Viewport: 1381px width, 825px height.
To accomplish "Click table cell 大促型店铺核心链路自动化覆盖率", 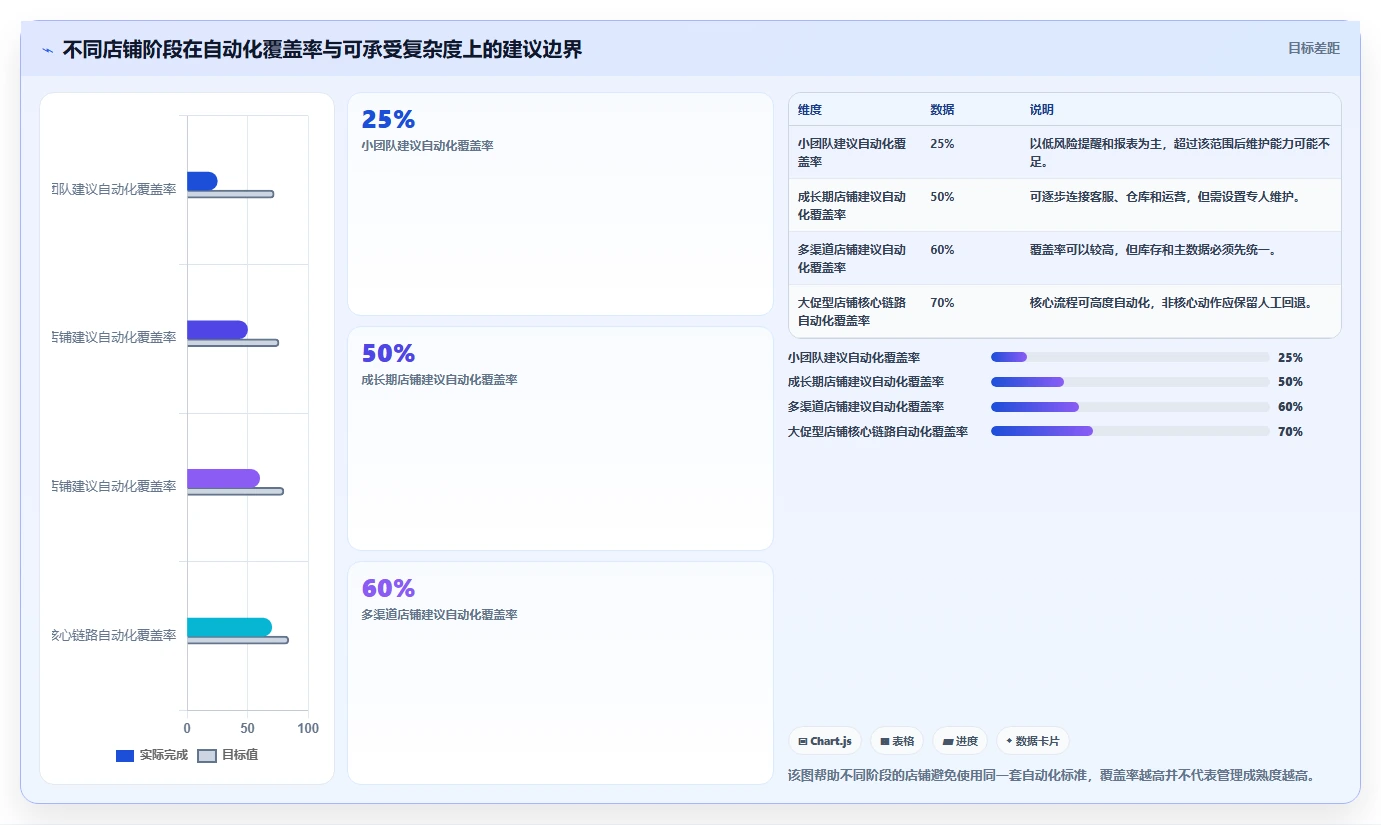I will coord(852,311).
